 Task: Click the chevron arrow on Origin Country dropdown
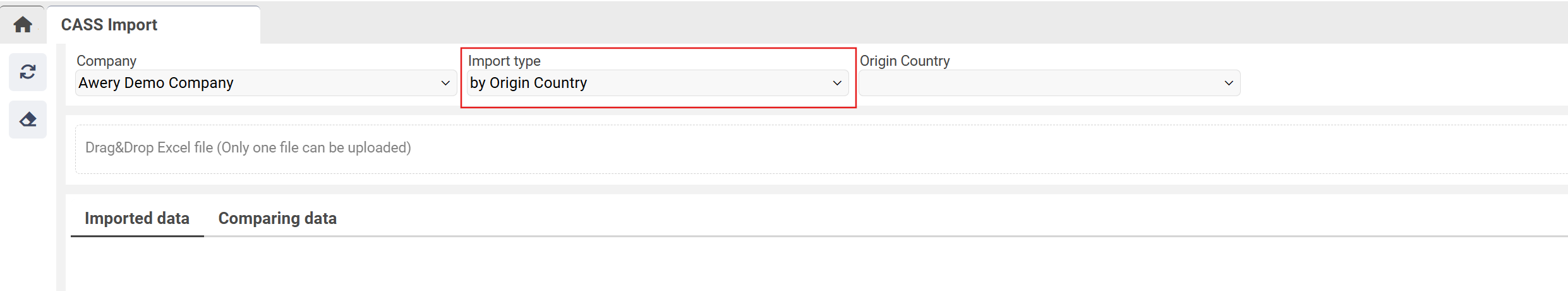tap(1229, 83)
